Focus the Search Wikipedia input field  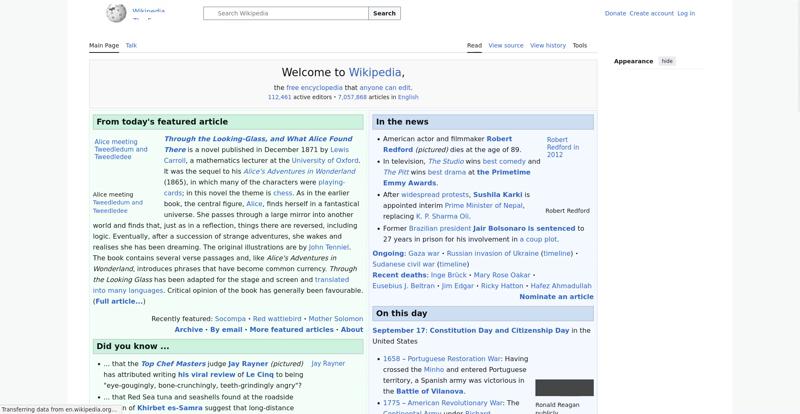click(x=286, y=13)
